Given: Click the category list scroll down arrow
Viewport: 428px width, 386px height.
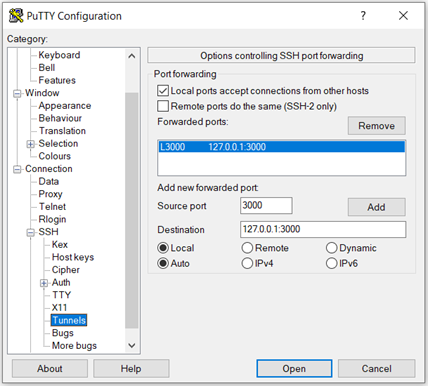Looking at the screenshot, I should tap(132, 345).
